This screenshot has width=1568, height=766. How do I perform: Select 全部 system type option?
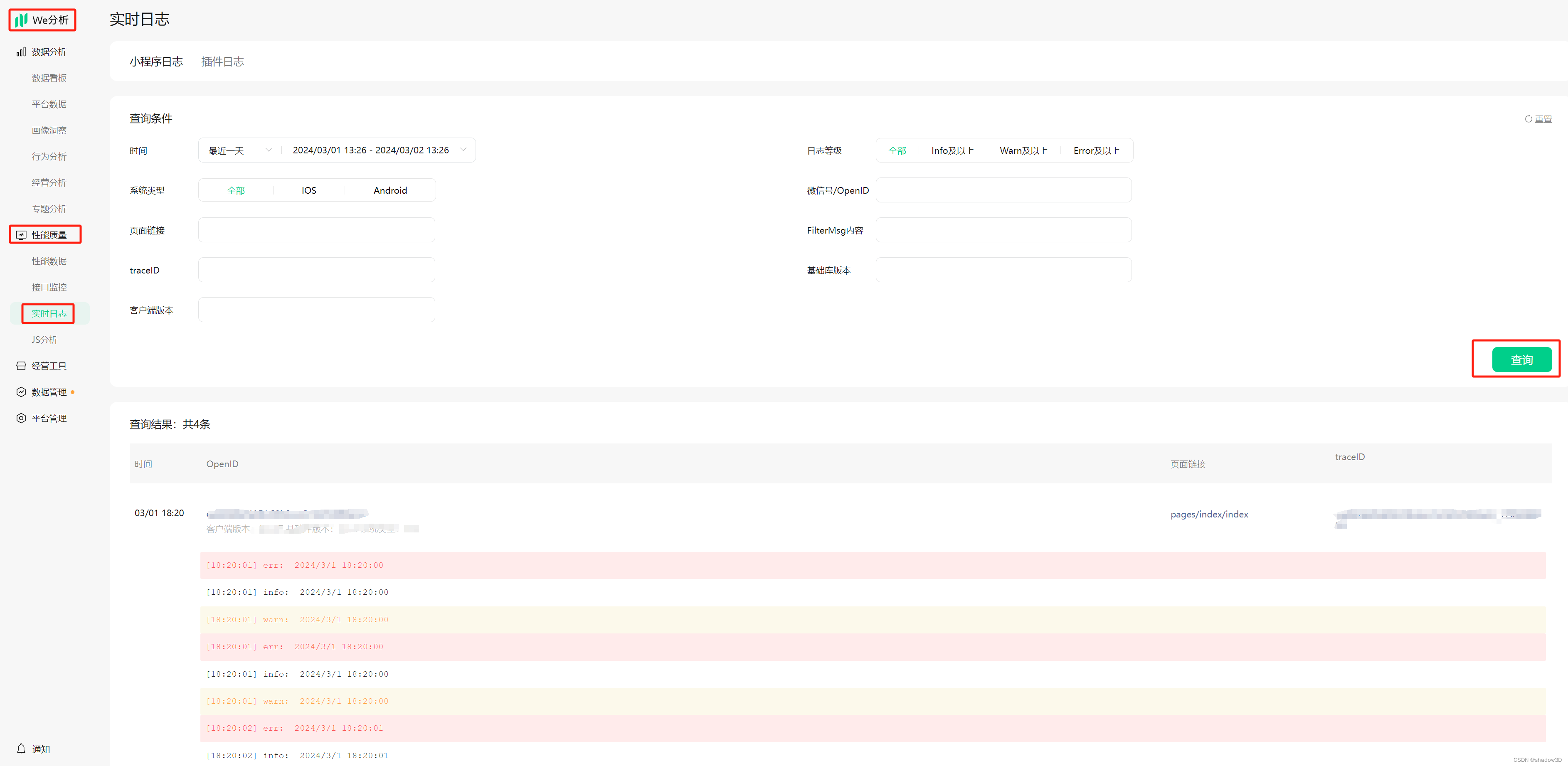coord(236,190)
